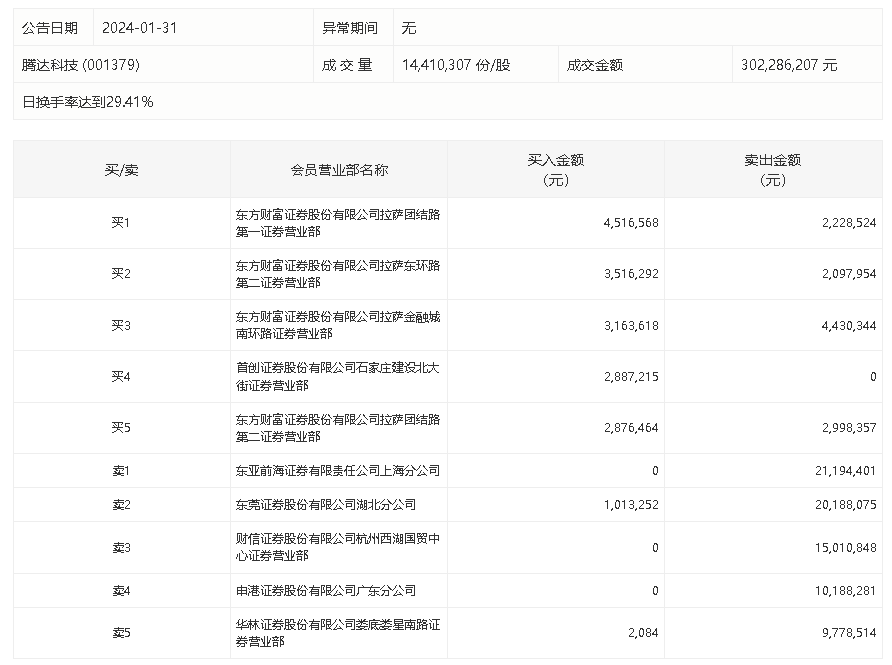Click the 会员营业部名称 column header
892x665 pixels.
pyautogui.click(x=339, y=170)
